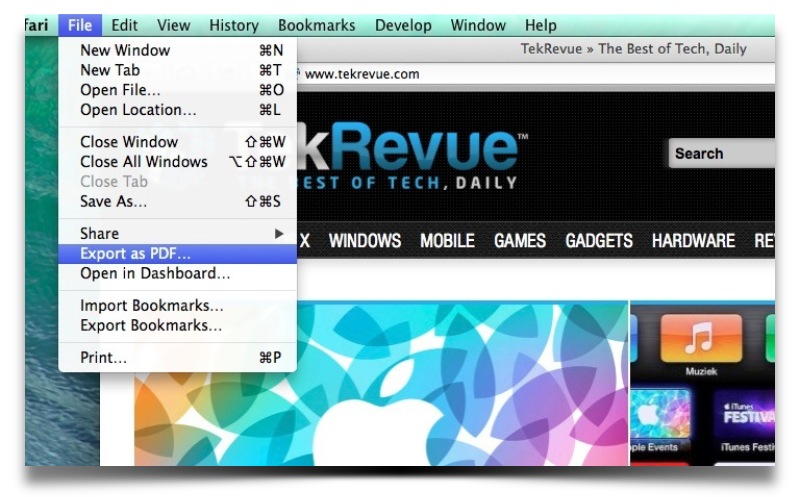Open the File menu in the menu bar
Screen dimensions: 799x497
(x=80, y=25)
